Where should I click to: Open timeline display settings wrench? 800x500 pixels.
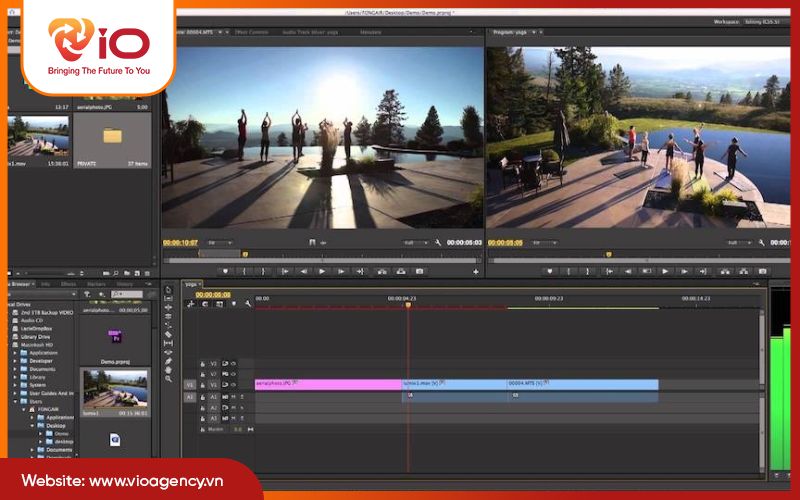(248, 304)
